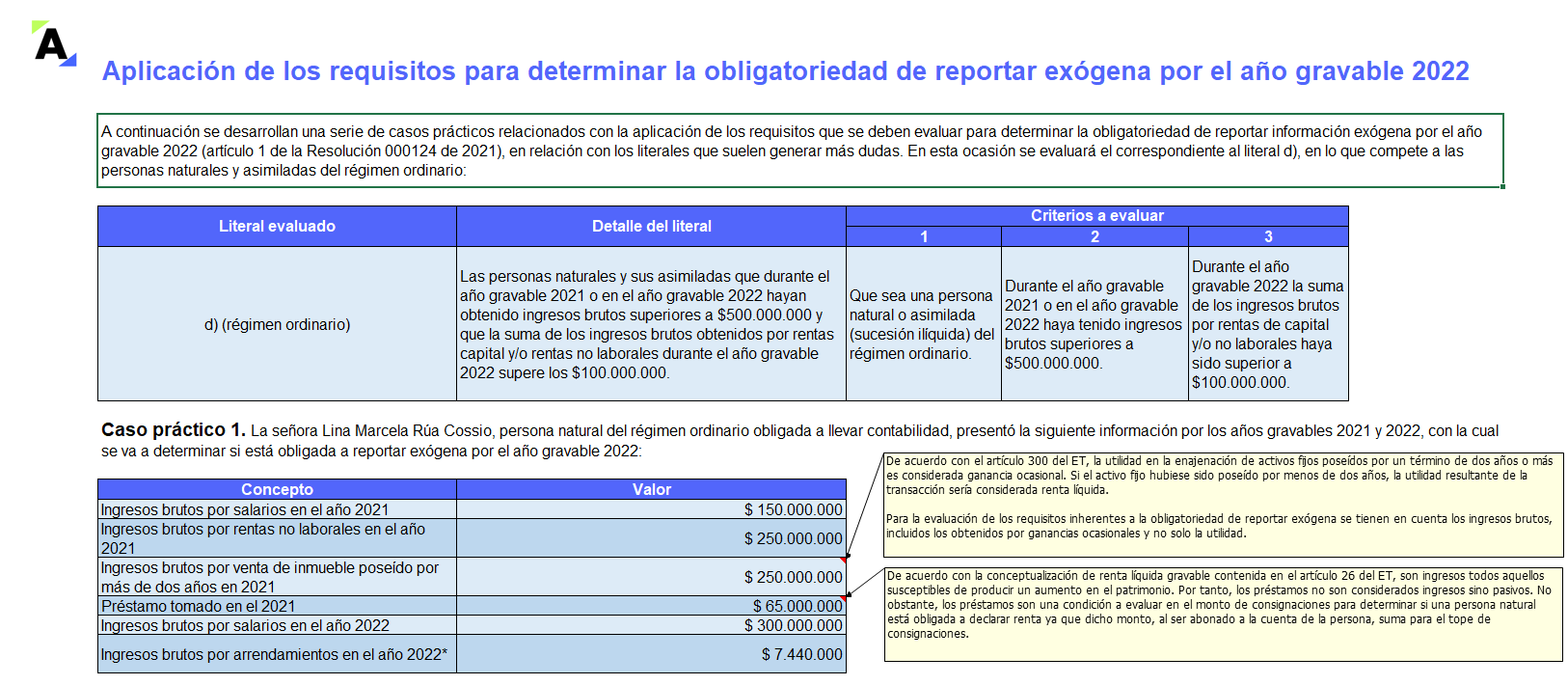Select the 'Detalle del literal' header cell

(652, 227)
